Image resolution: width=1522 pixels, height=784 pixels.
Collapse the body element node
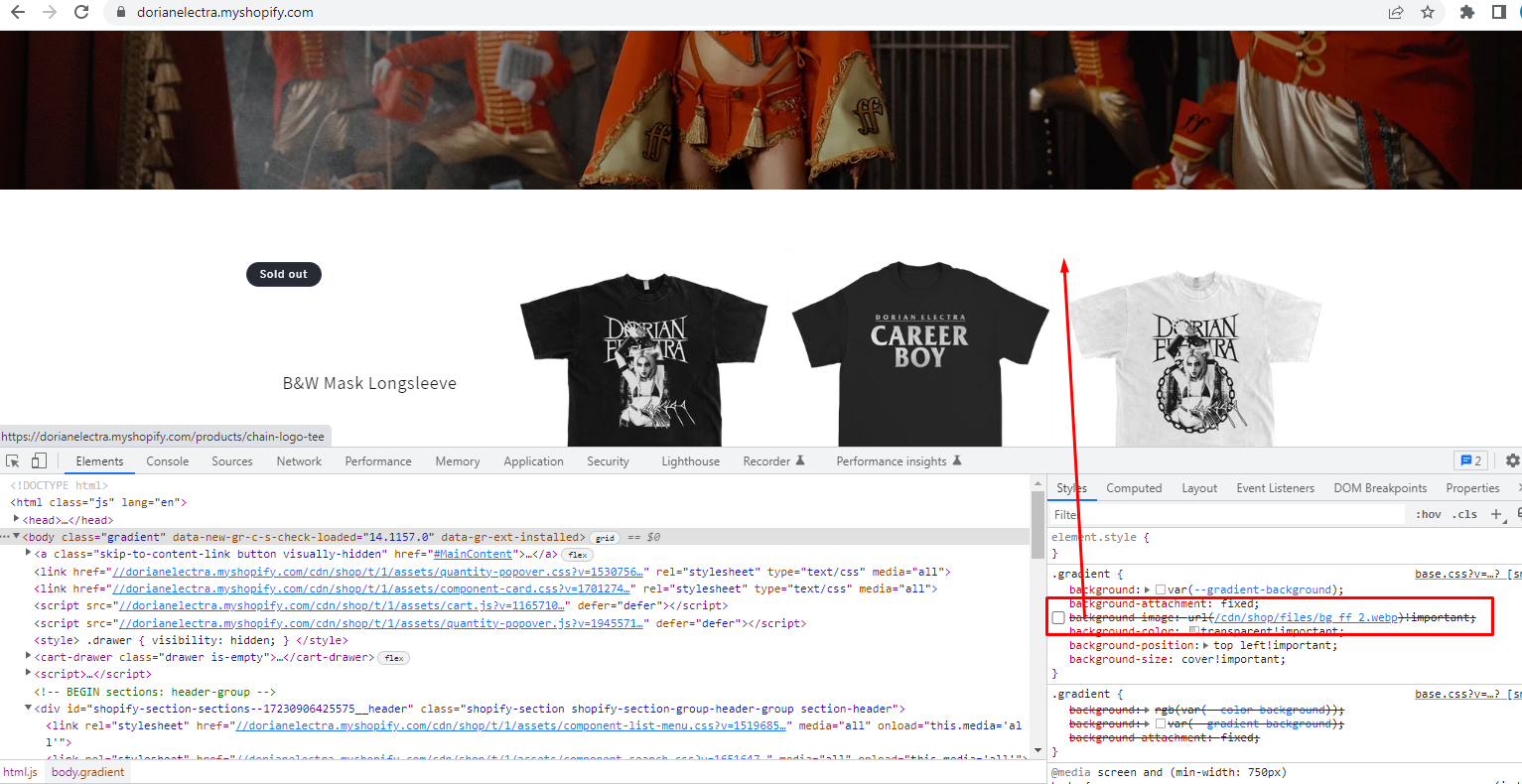pos(16,537)
